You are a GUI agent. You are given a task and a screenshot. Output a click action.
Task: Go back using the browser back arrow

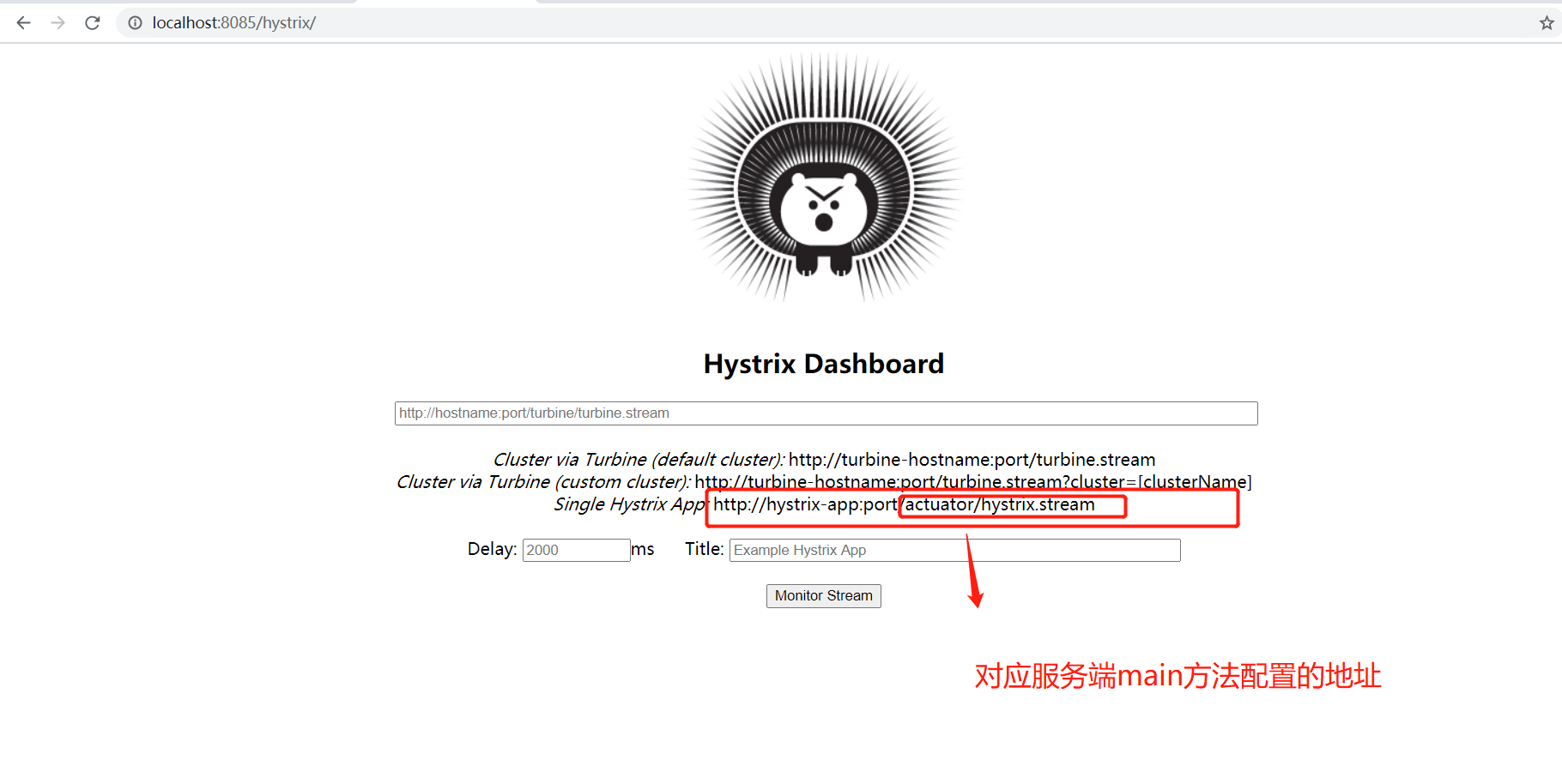tap(23, 23)
